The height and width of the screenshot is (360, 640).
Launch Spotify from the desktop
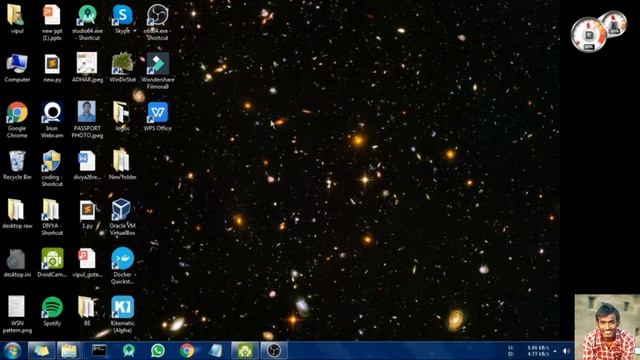[x=52, y=307]
